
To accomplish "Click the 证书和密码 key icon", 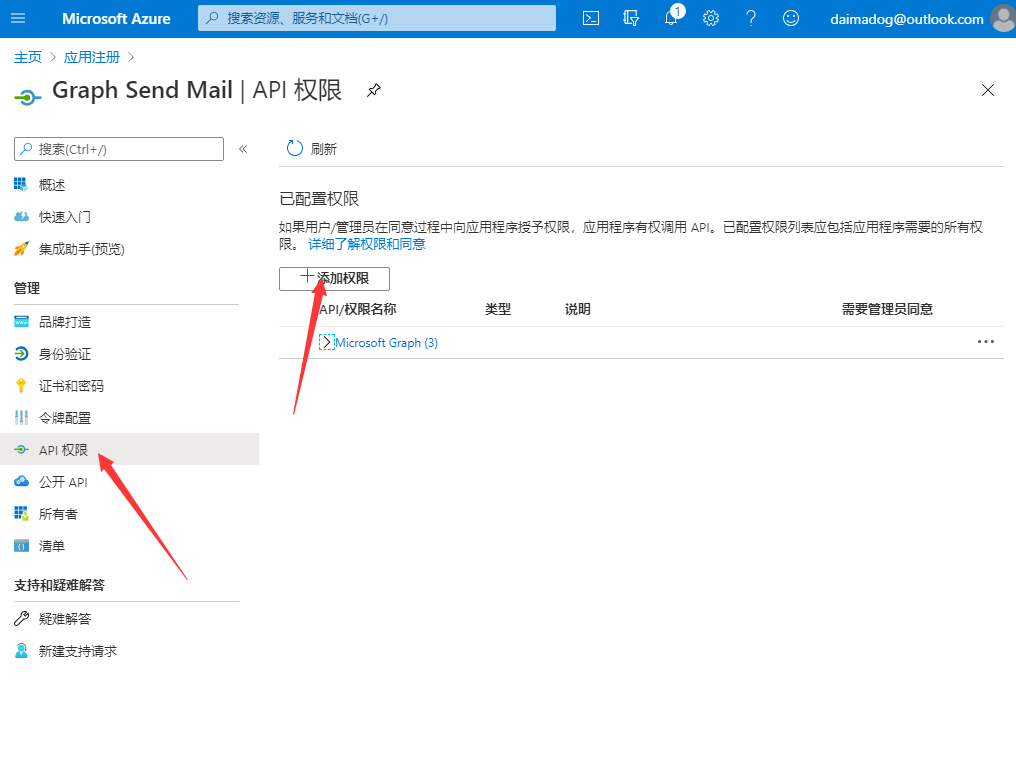I will (x=21, y=386).
